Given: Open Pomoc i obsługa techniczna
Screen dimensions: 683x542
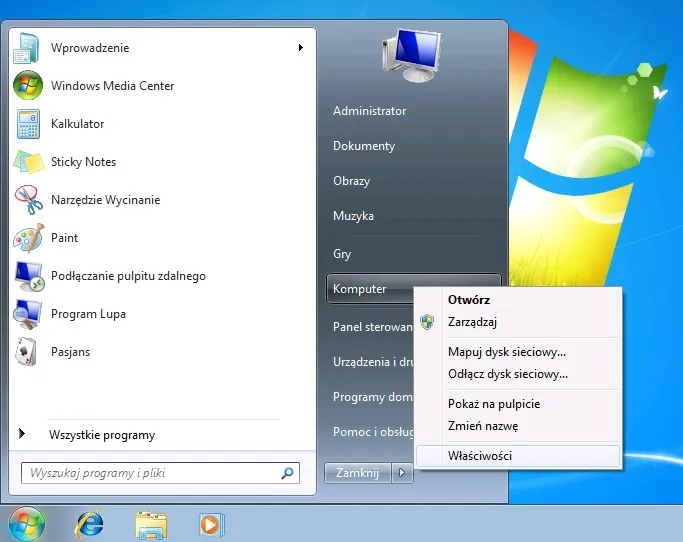Looking at the screenshot, I should [373, 432].
